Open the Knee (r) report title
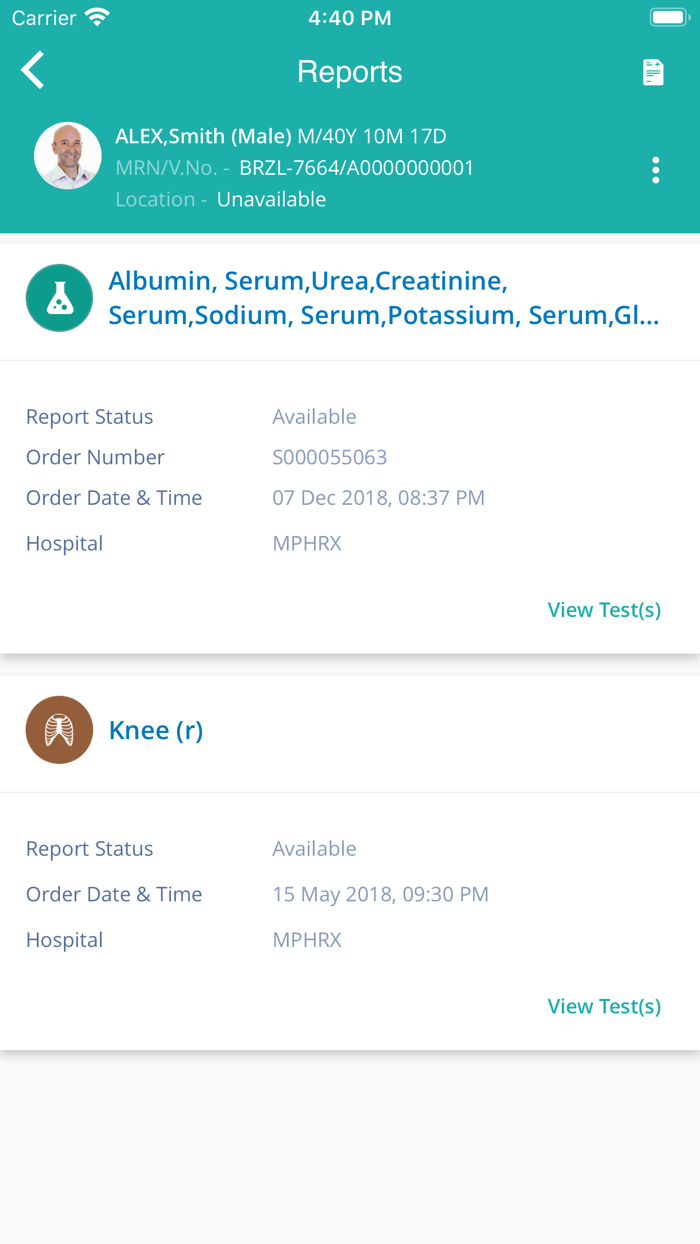The width and height of the screenshot is (700, 1244). pos(156,730)
